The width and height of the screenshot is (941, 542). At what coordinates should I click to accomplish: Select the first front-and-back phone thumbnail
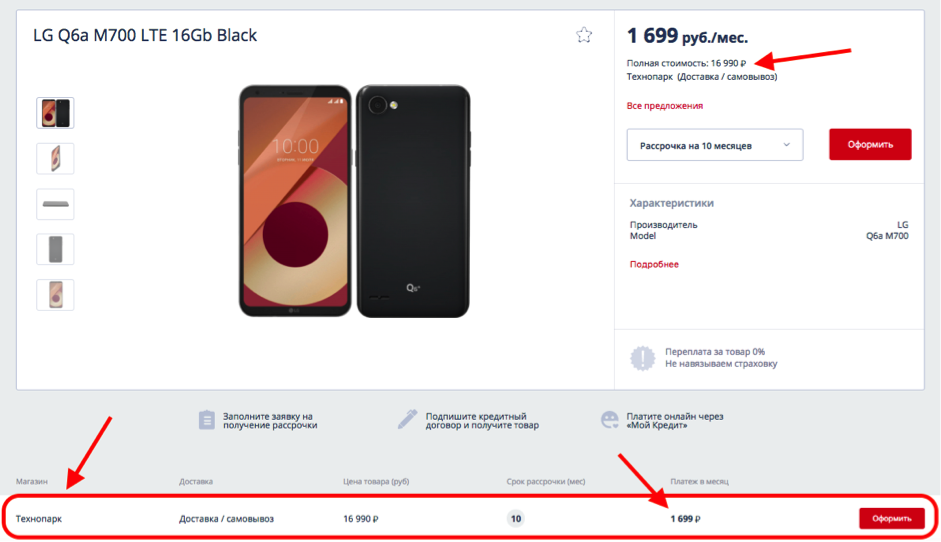click(55, 113)
